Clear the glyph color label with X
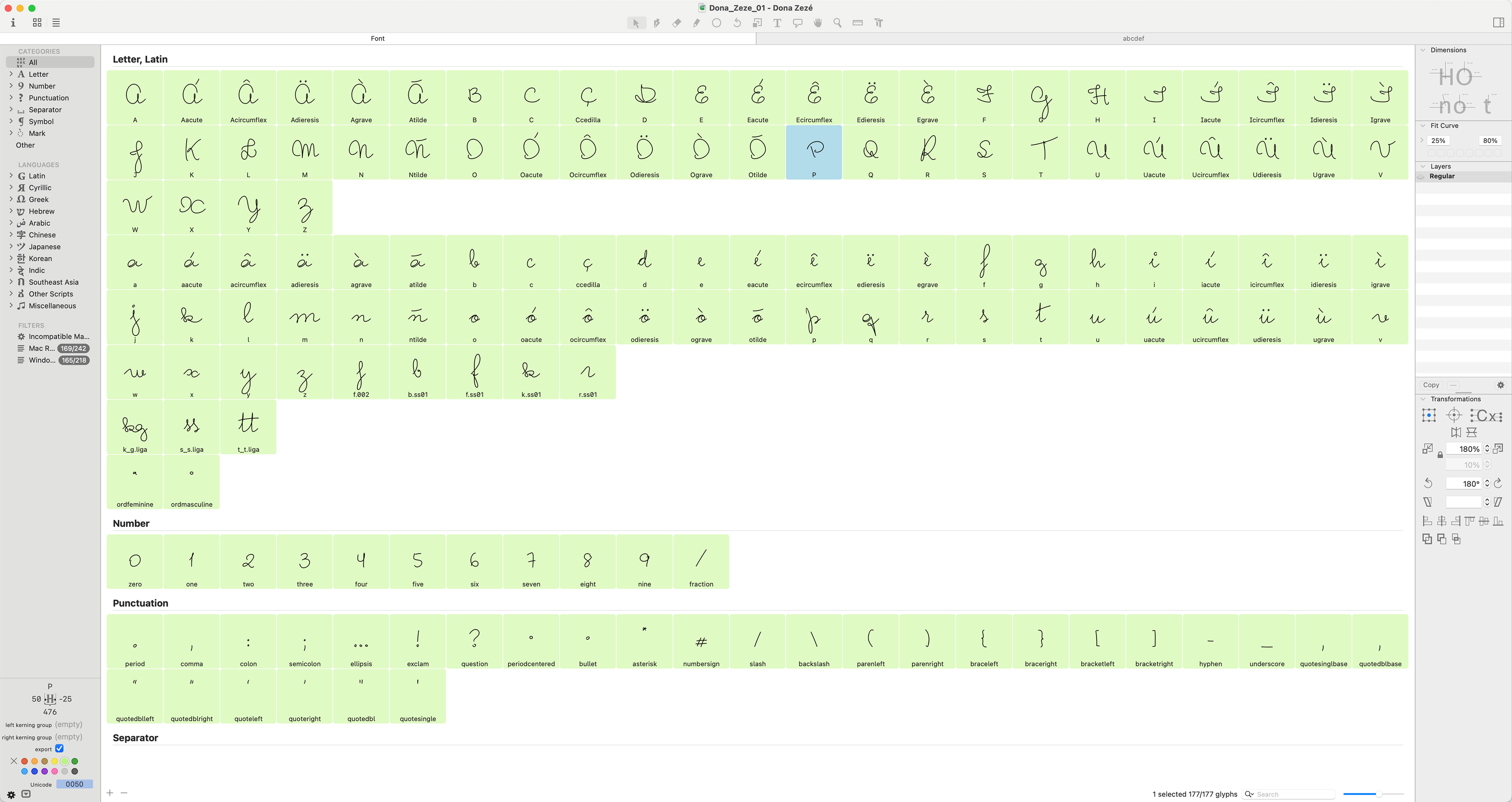This screenshot has width=1512, height=802. (13, 761)
